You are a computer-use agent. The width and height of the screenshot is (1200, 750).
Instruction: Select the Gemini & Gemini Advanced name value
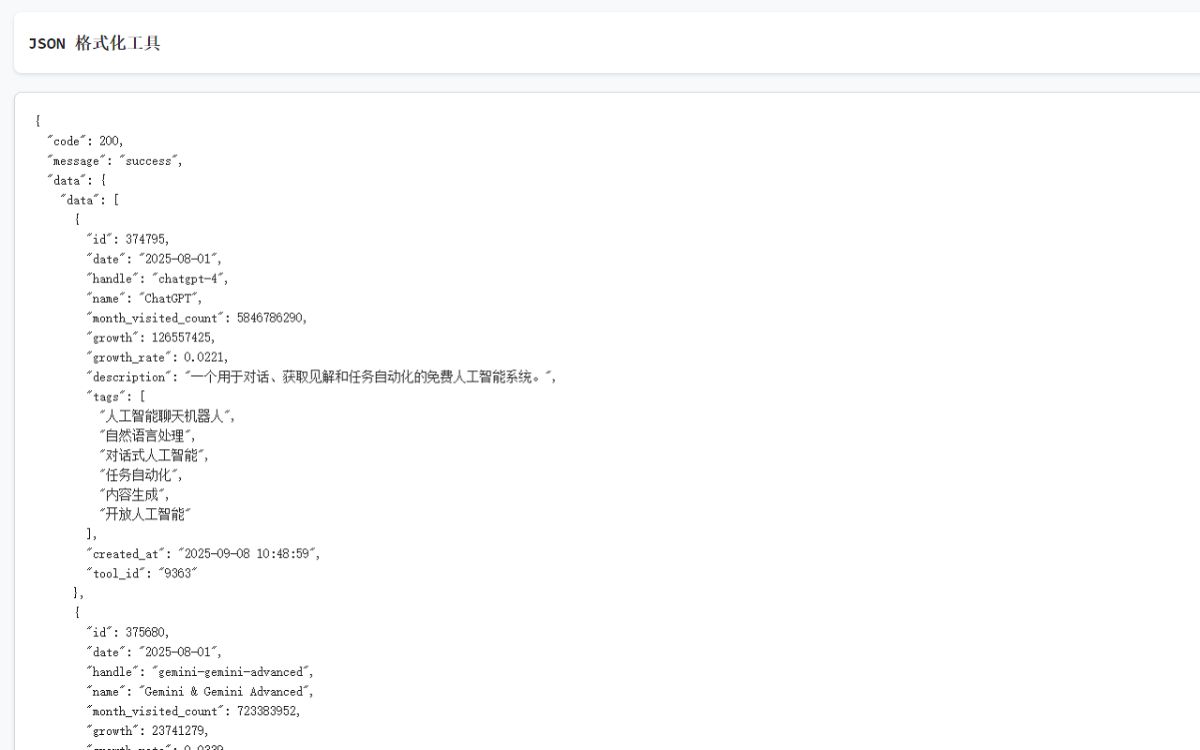(x=222, y=691)
